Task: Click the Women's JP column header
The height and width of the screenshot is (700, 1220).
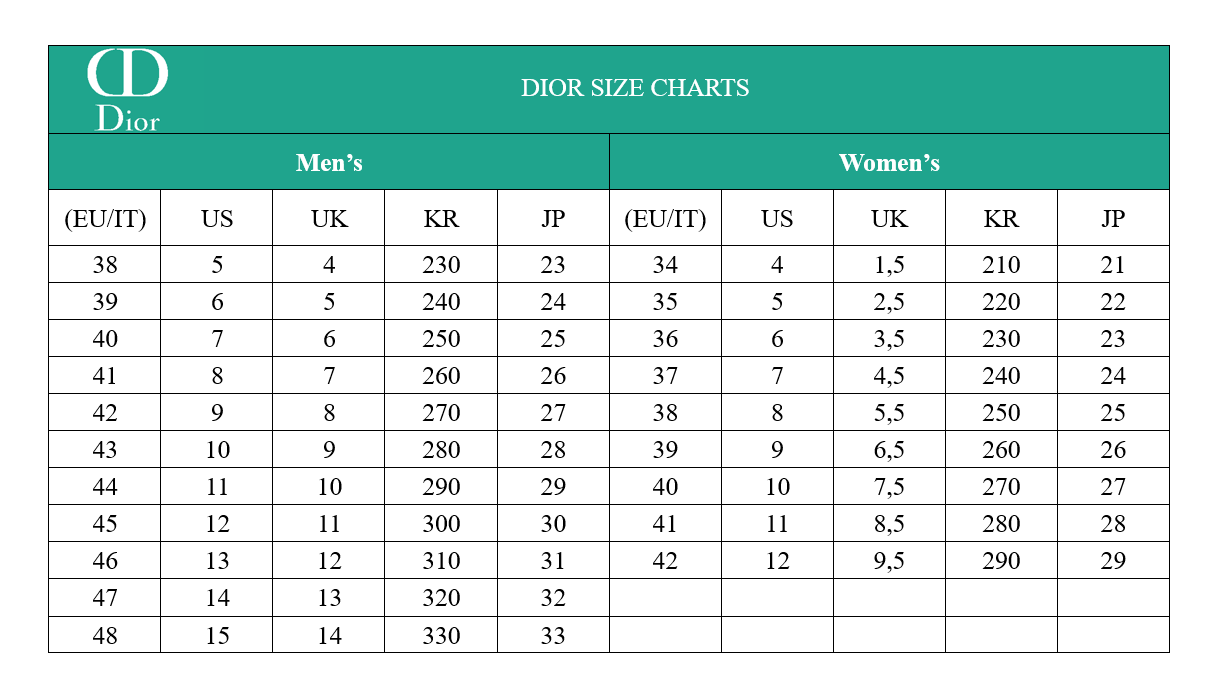Action: pyautogui.click(x=1113, y=218)
